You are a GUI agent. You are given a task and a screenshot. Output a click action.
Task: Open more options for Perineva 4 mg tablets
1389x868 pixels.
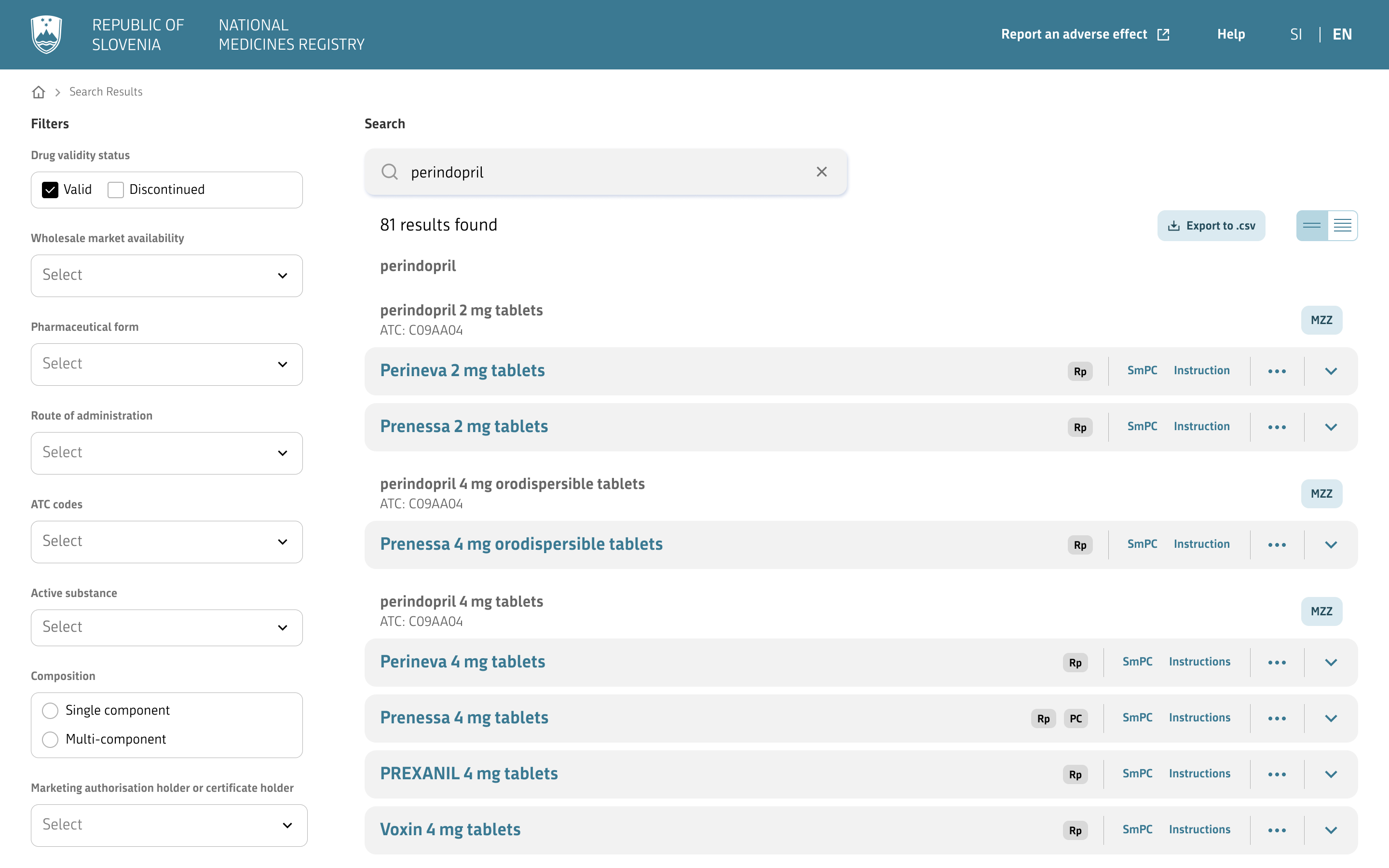point(1277,663)
